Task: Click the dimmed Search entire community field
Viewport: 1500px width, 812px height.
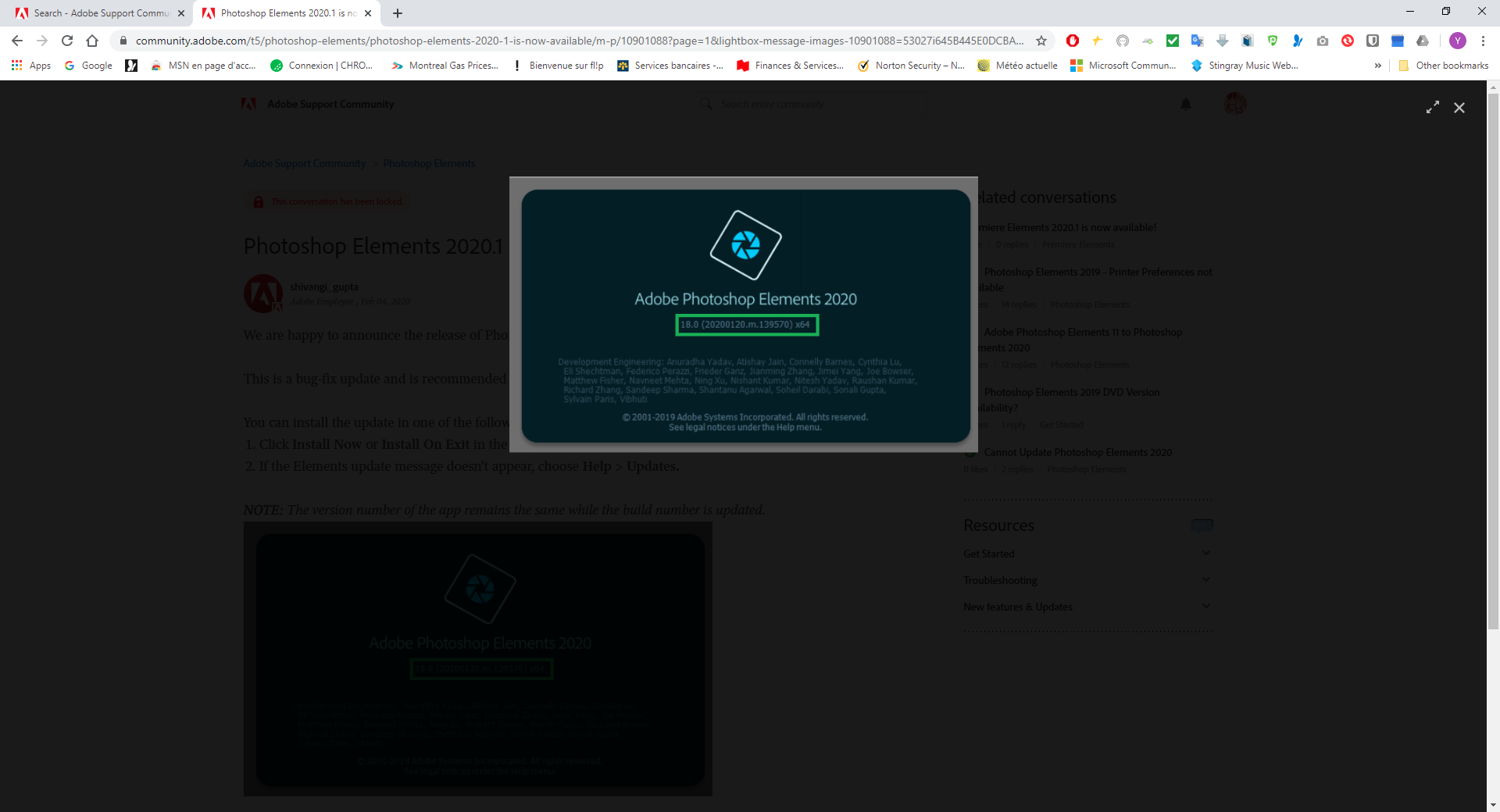Action: click(x=809, y=104)
